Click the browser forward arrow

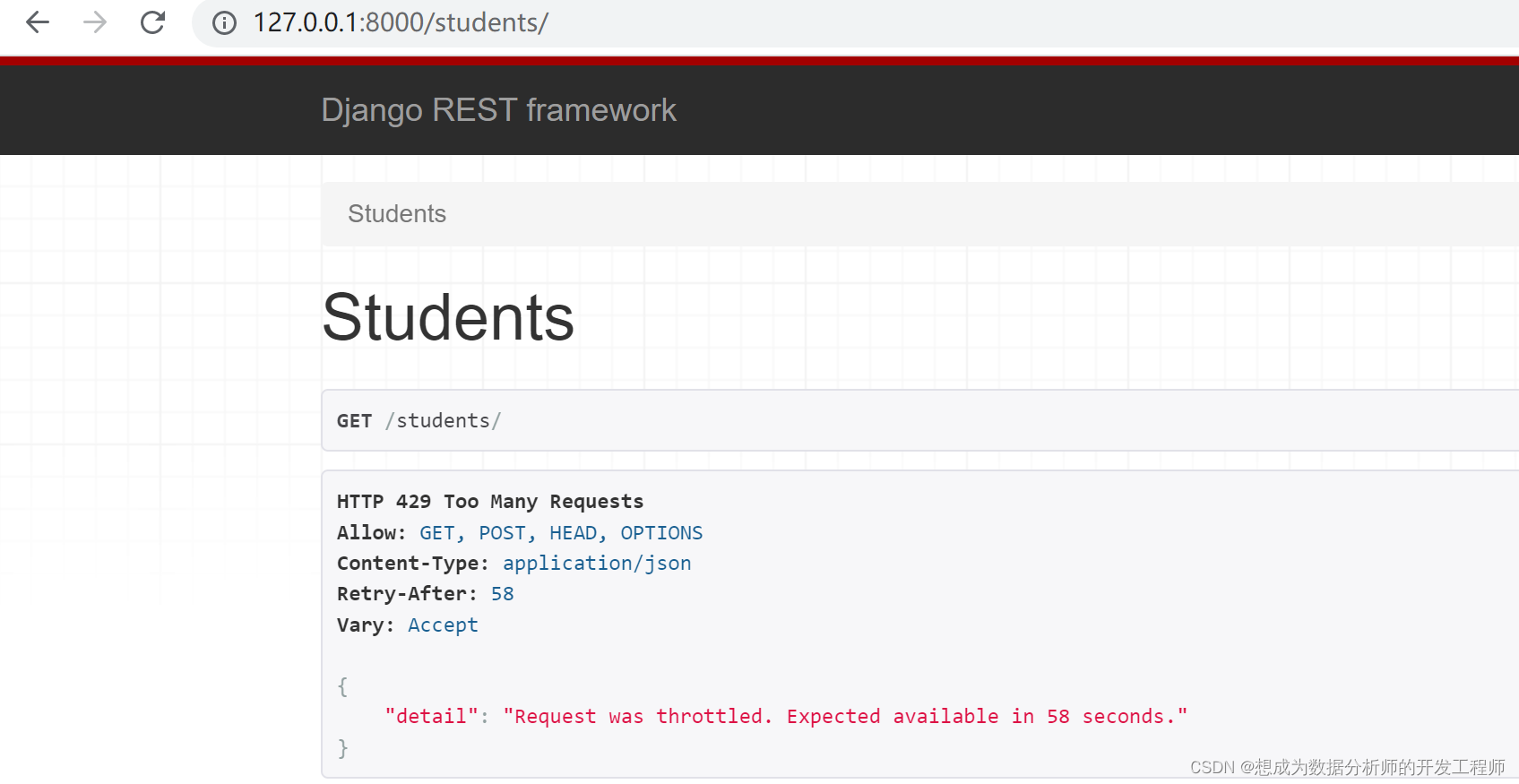click(95, 22)
